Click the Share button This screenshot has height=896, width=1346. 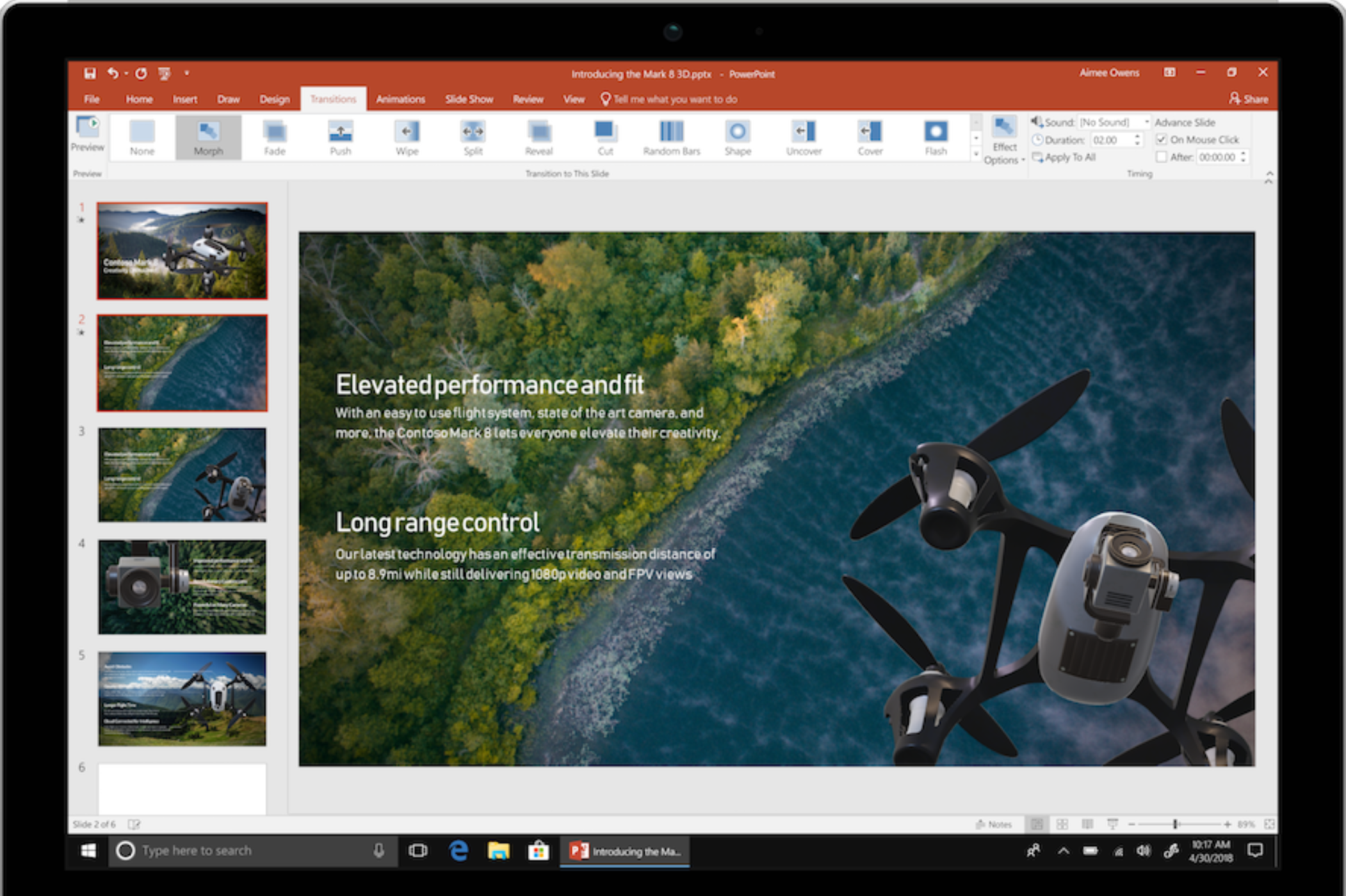pyautogui.click(x=1249, y=99)
